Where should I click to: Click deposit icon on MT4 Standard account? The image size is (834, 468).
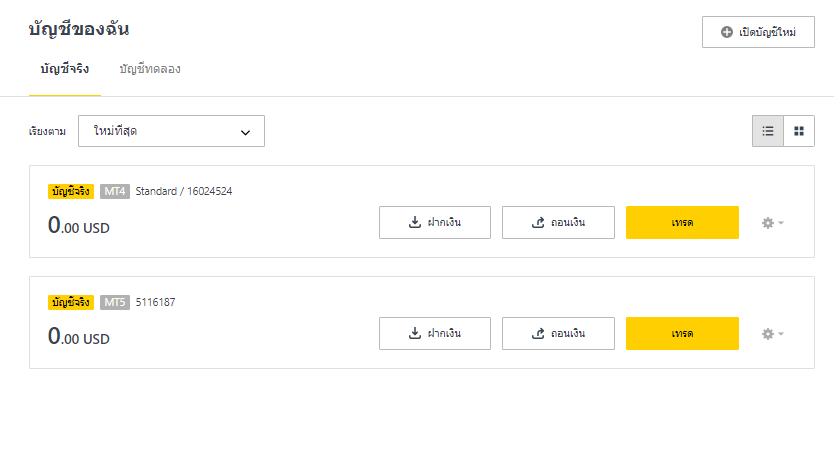(415, 222)
